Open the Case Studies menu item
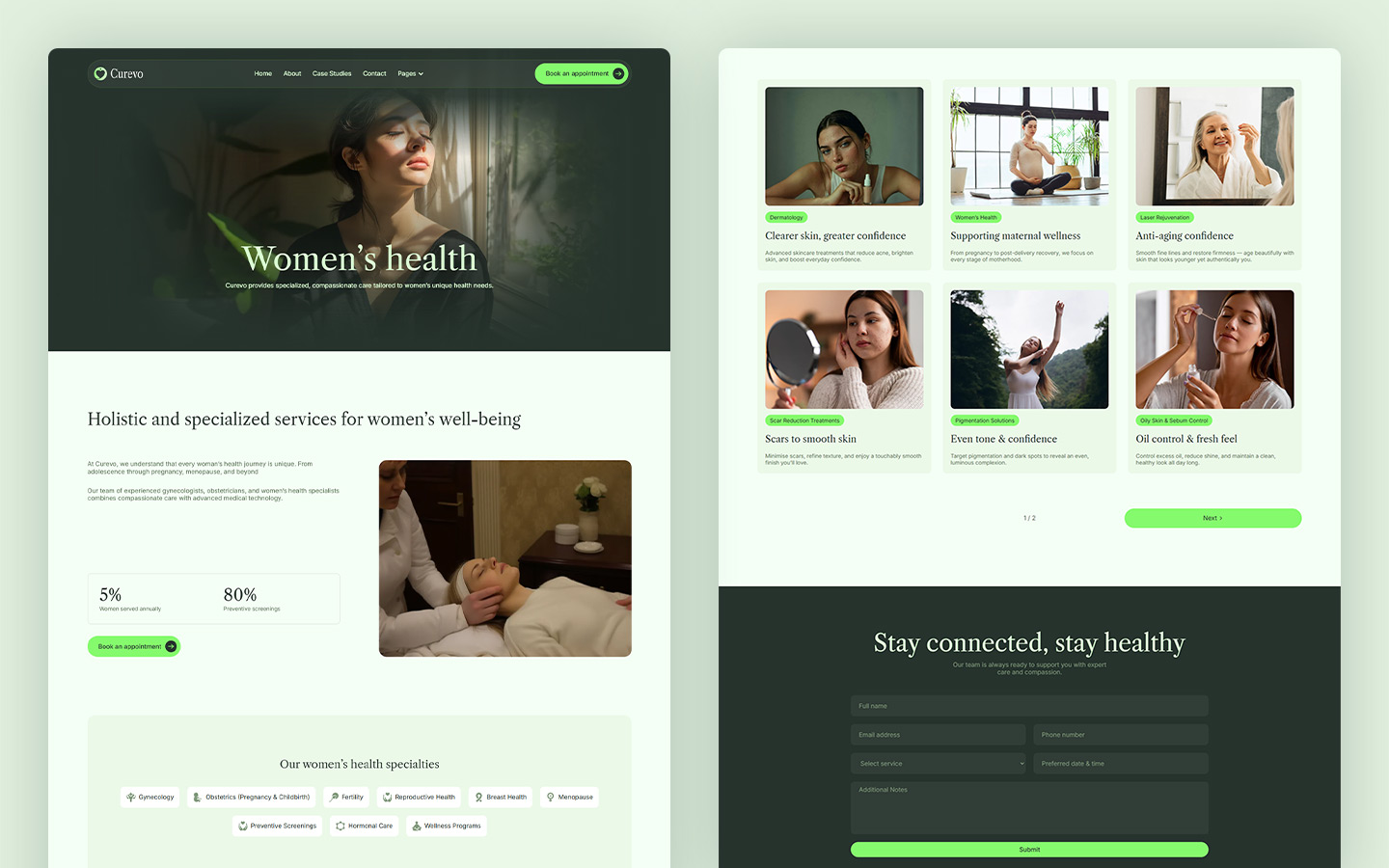 pos(332,73)
